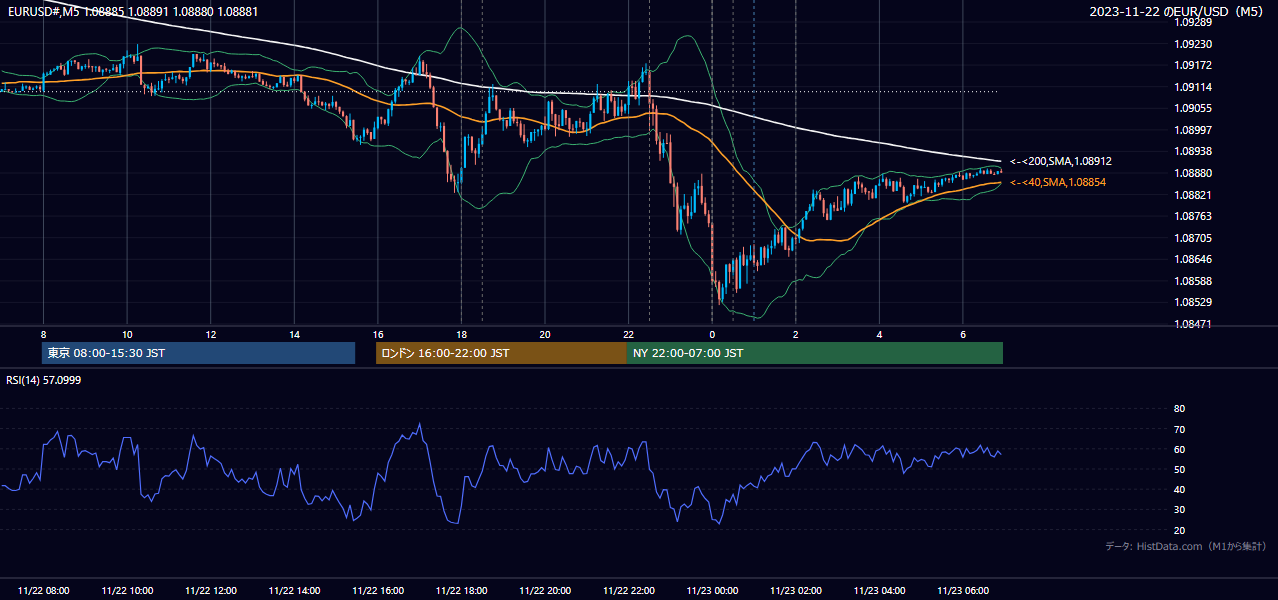Viewport: 1278px width, 600px height.
Task: Click price axis value 1.08880
Action: click(1193, 173)
